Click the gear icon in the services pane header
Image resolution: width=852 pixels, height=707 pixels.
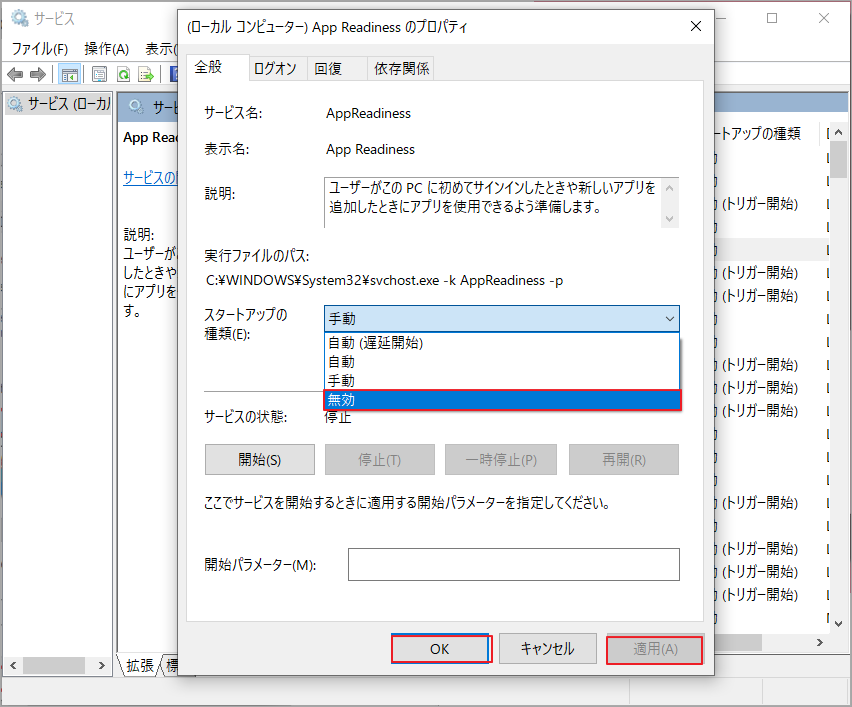tap(136, 106)
